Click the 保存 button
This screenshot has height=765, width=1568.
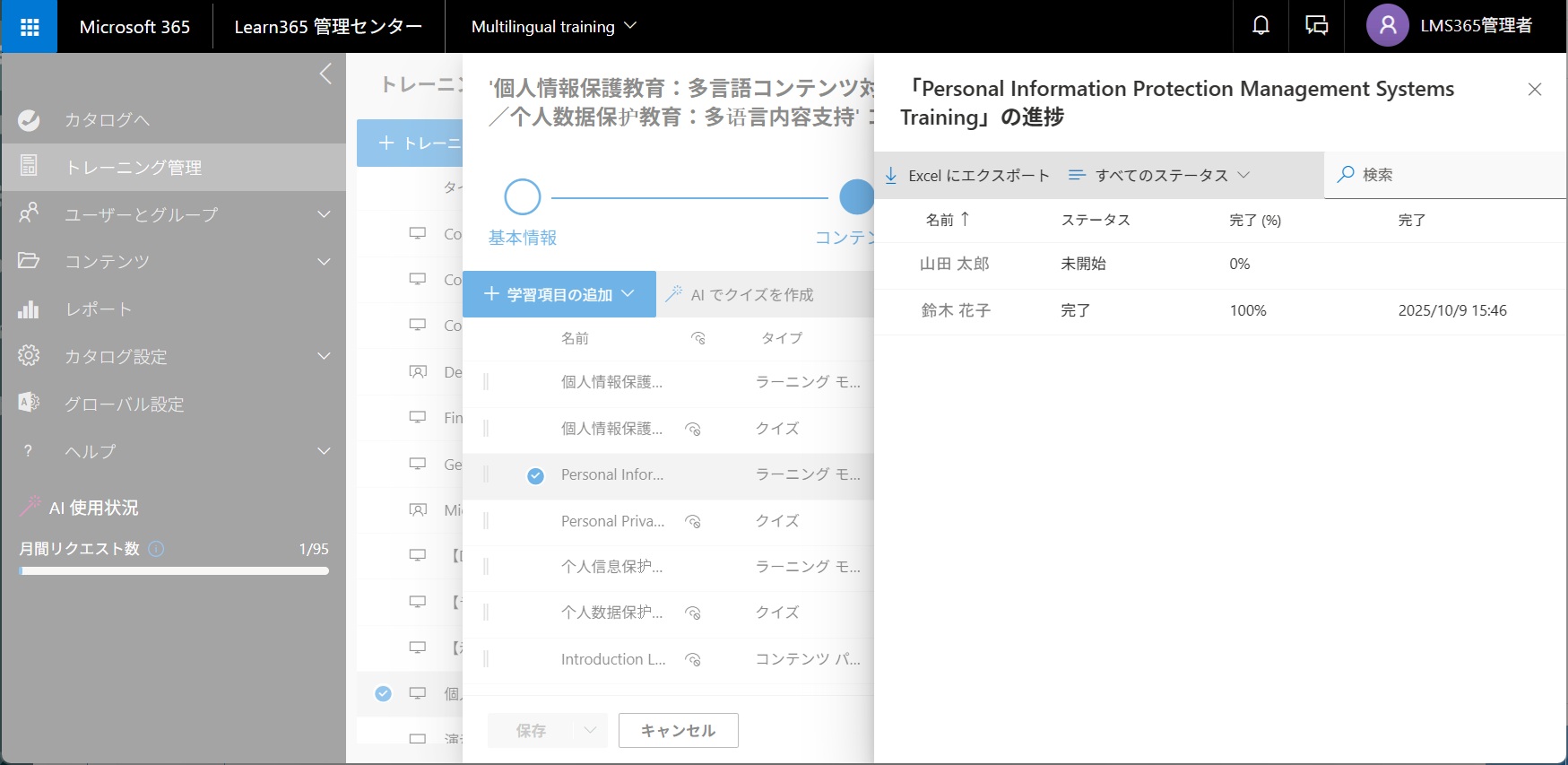pyautogui.click(x=531, y=730)
